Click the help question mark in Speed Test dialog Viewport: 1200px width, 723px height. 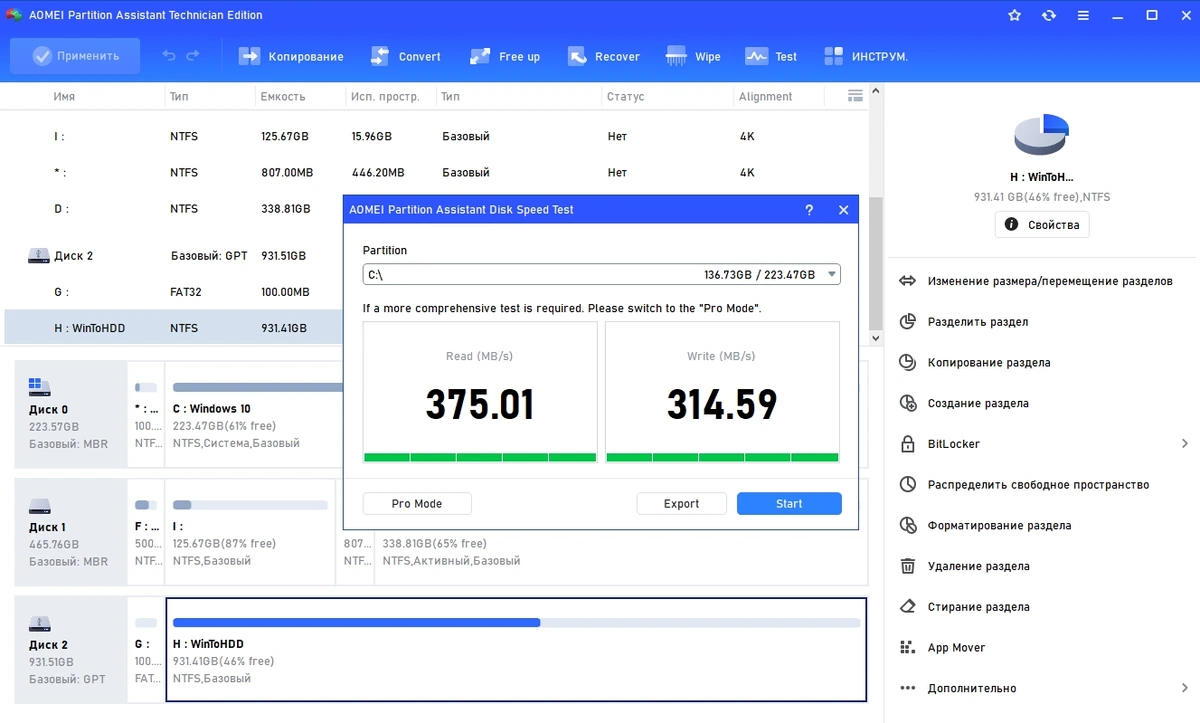pos(809,210)
